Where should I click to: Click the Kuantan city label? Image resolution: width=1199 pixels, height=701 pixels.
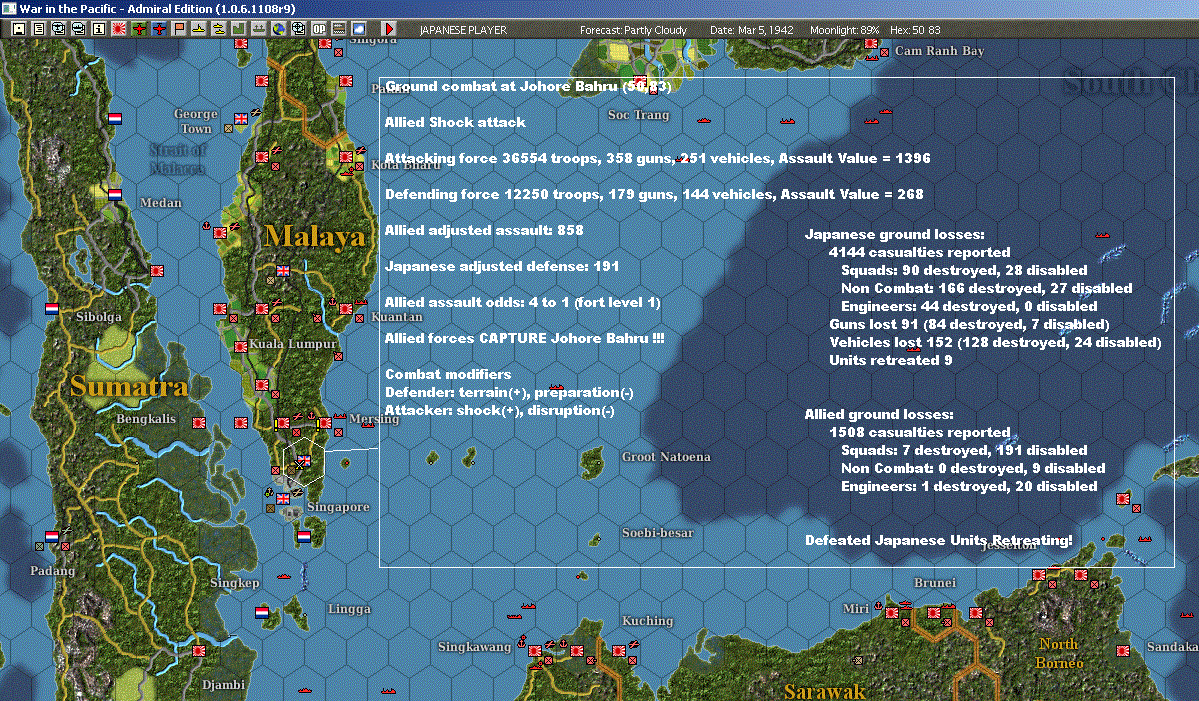[397, 316]
